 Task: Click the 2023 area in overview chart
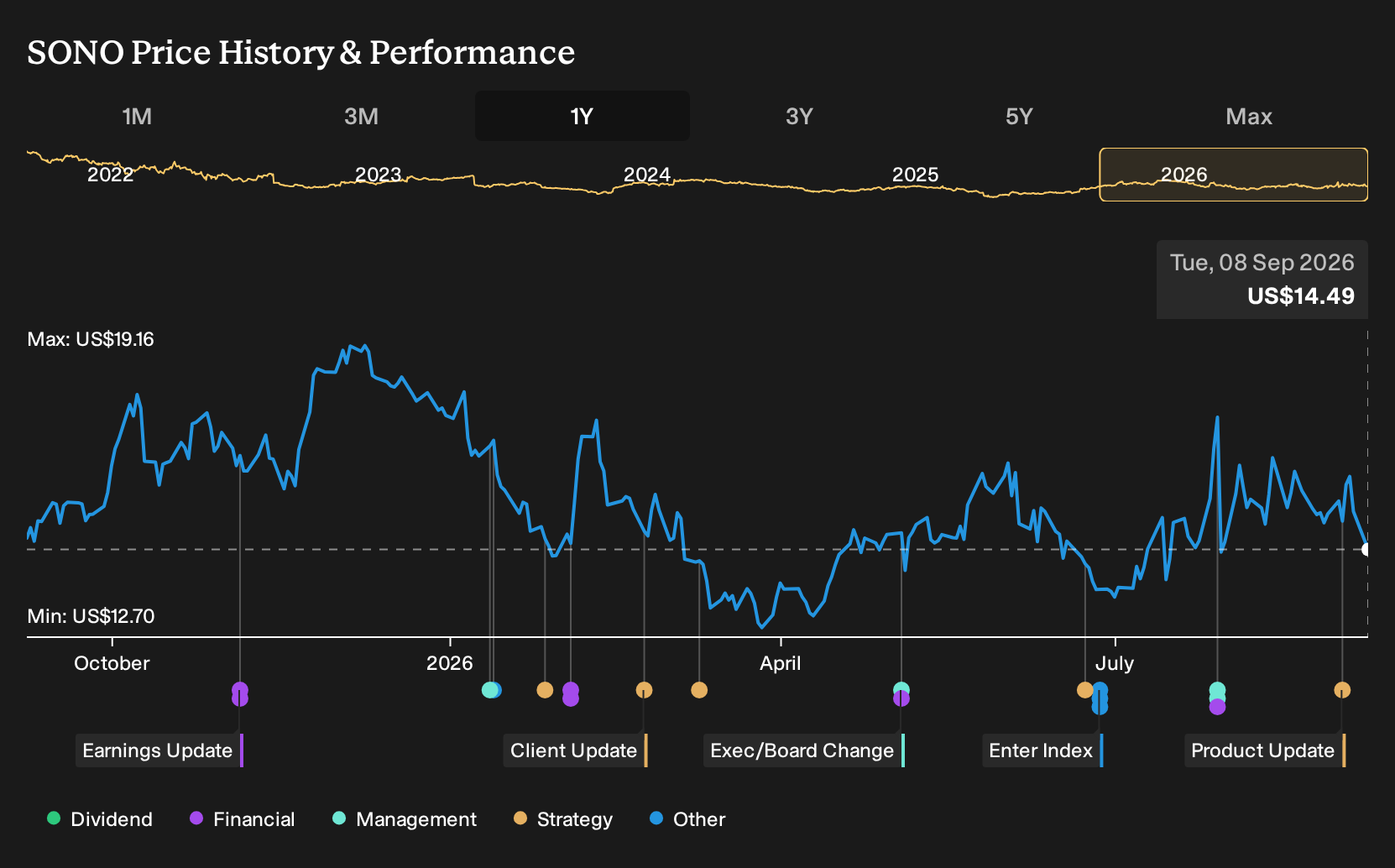click(x=379, y=175)
